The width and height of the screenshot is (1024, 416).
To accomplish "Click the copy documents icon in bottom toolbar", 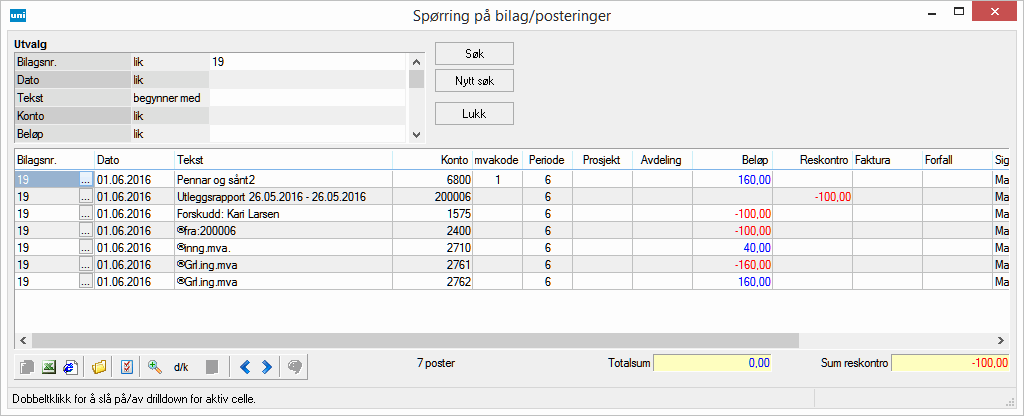I will [x=27, y=367].
